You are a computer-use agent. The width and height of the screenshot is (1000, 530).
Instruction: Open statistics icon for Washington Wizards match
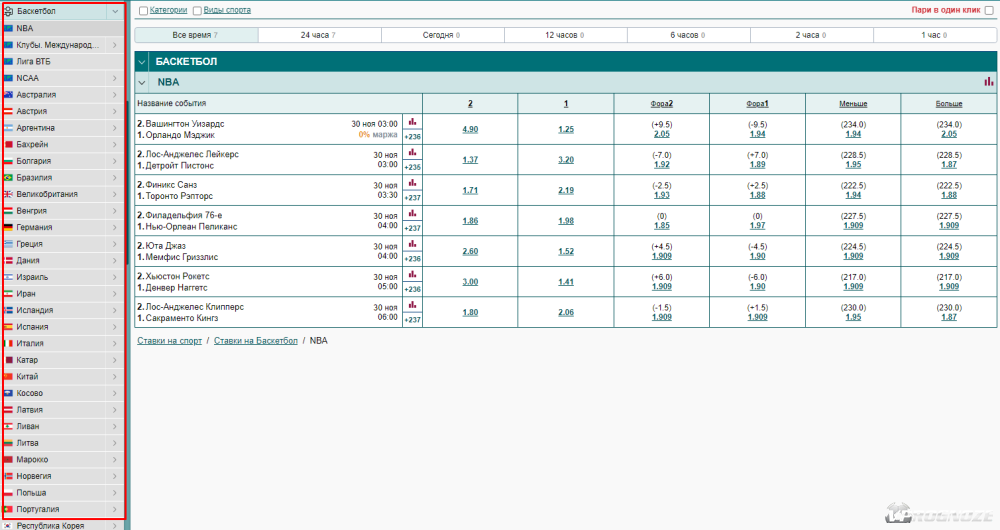pyautogui.click(x=412, y=122)
